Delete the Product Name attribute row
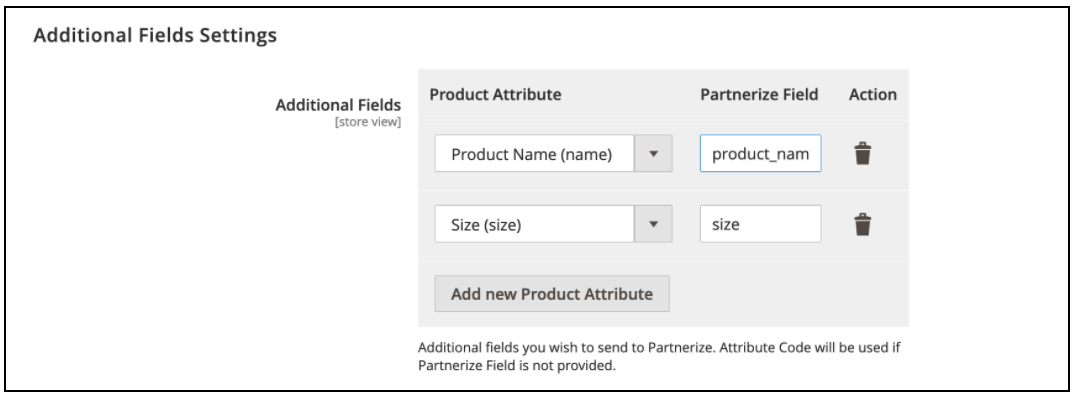1078x400 pixels. [863, 153]
